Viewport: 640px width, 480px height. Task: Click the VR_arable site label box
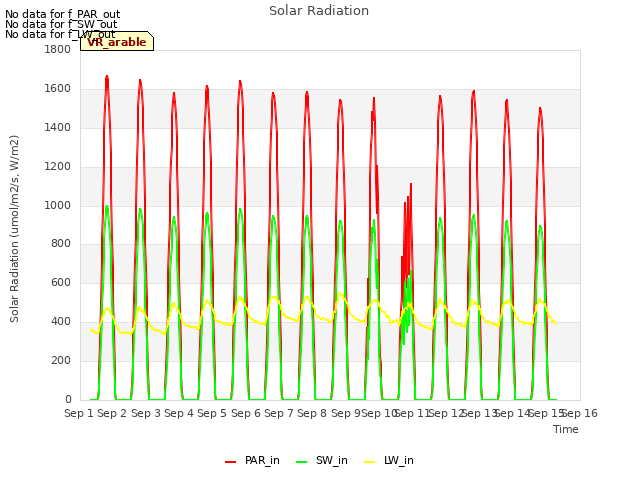pyautogui.click(x=117, y=41)
